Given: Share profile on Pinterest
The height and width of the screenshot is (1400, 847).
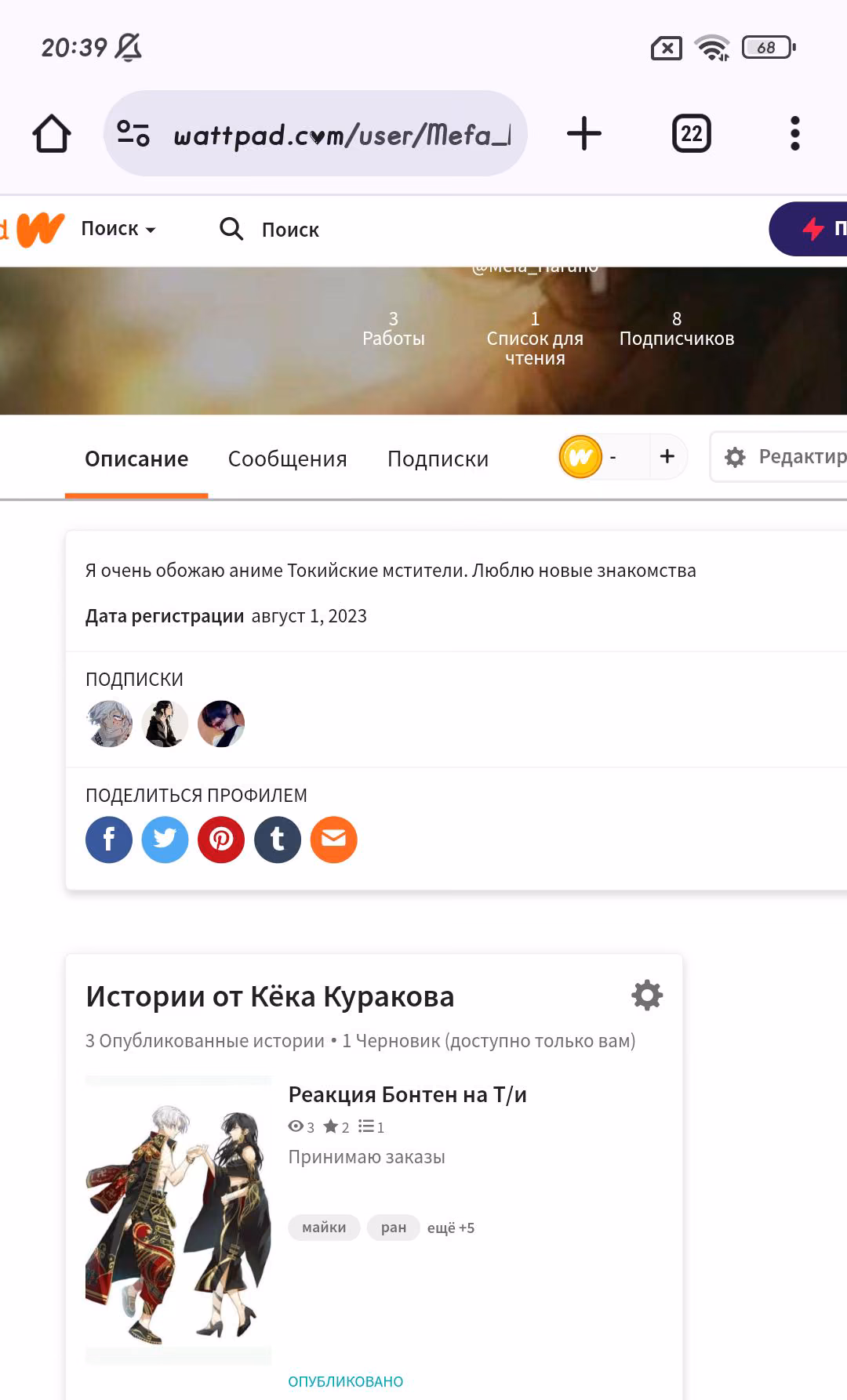Looking at the screenshot, I should (221, 840).
